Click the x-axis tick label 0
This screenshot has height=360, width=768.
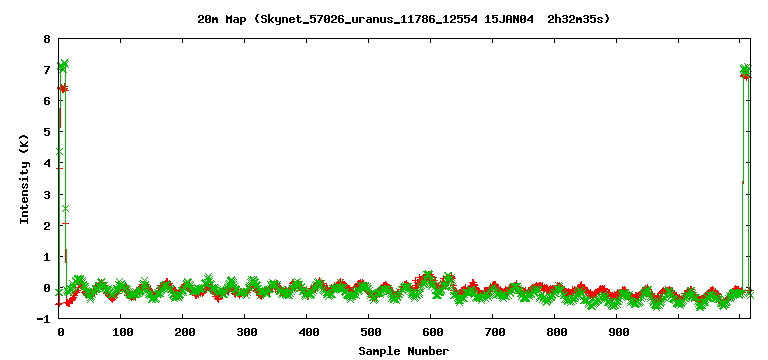click(61, 332)
